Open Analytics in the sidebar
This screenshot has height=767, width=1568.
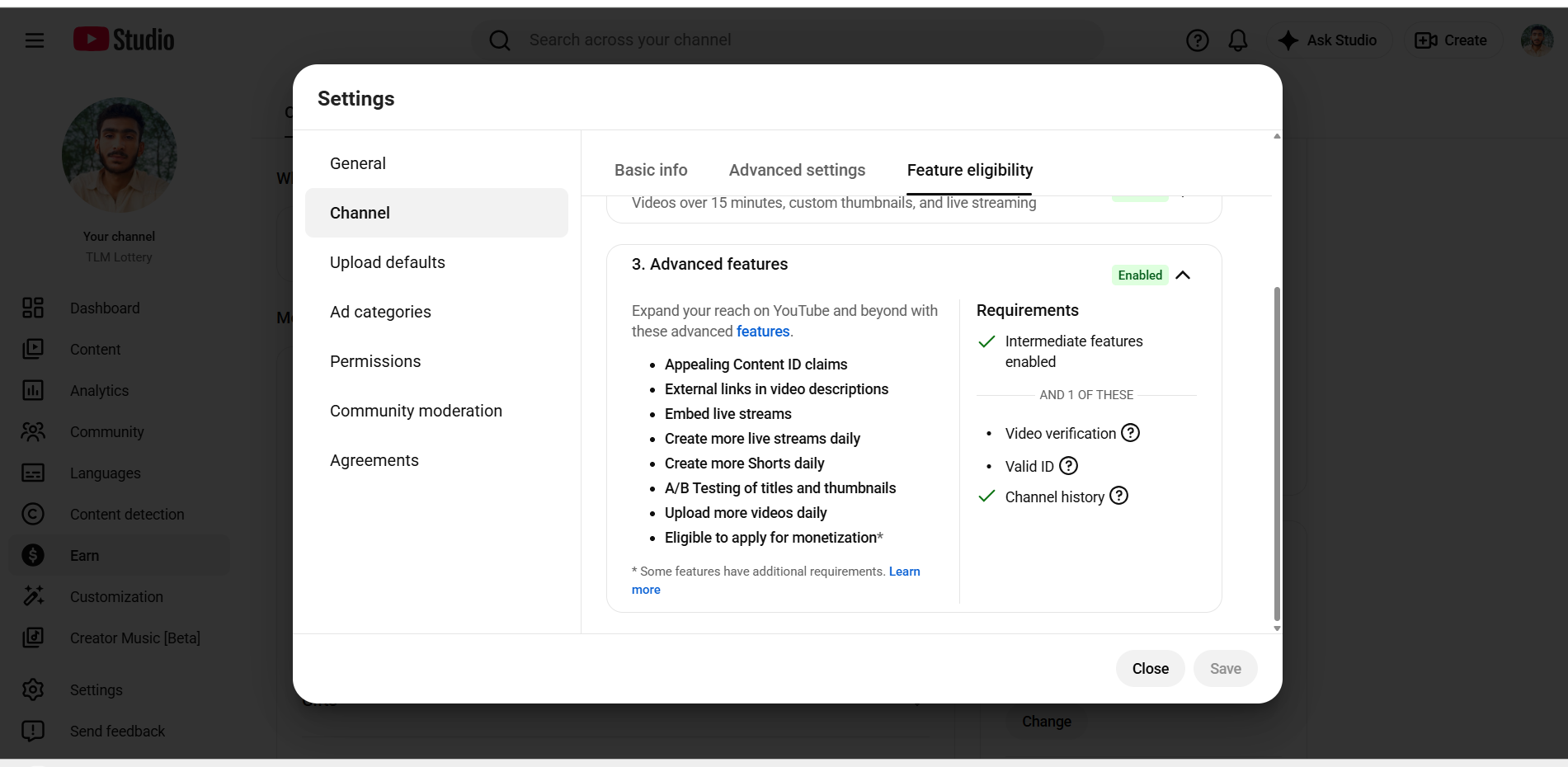point(120,391)
